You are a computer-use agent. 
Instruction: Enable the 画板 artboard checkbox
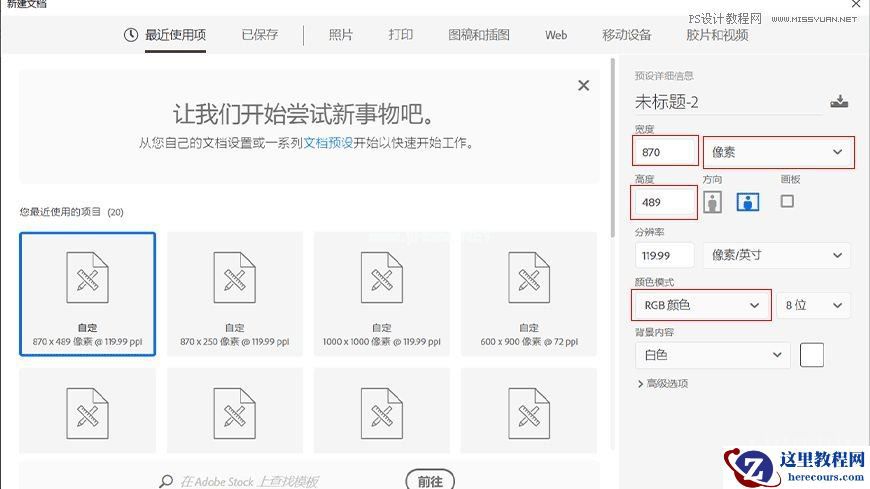click(x=787, y=201)
